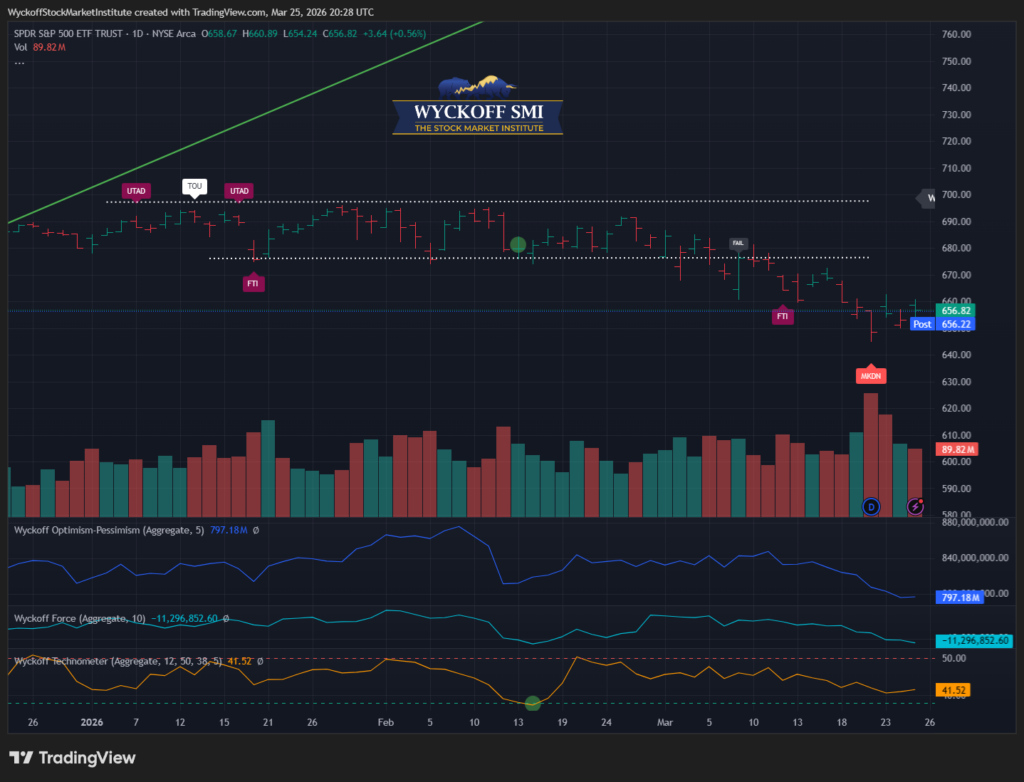Screen dimensions: 1024x782
Task: Expand the three-dot indicator legend under Vol
Action: tap(20, 62)
